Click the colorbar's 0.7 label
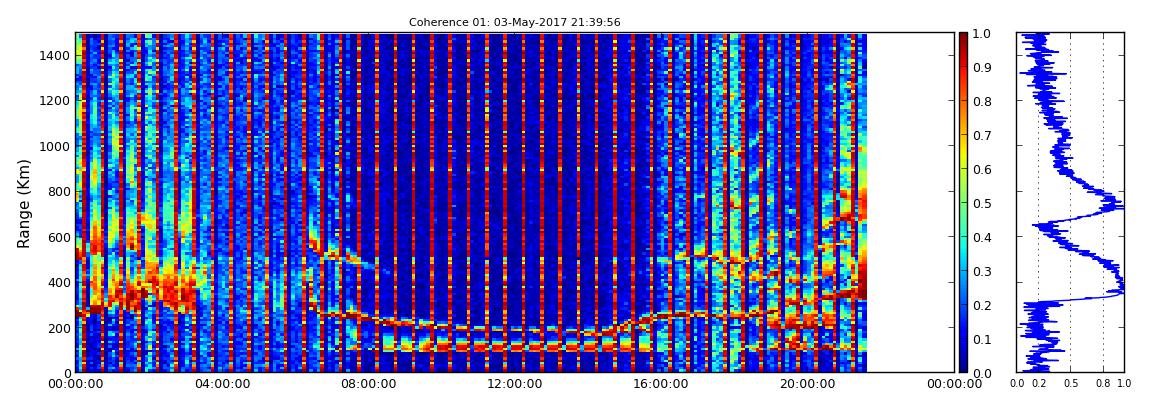 coord(984,136)
